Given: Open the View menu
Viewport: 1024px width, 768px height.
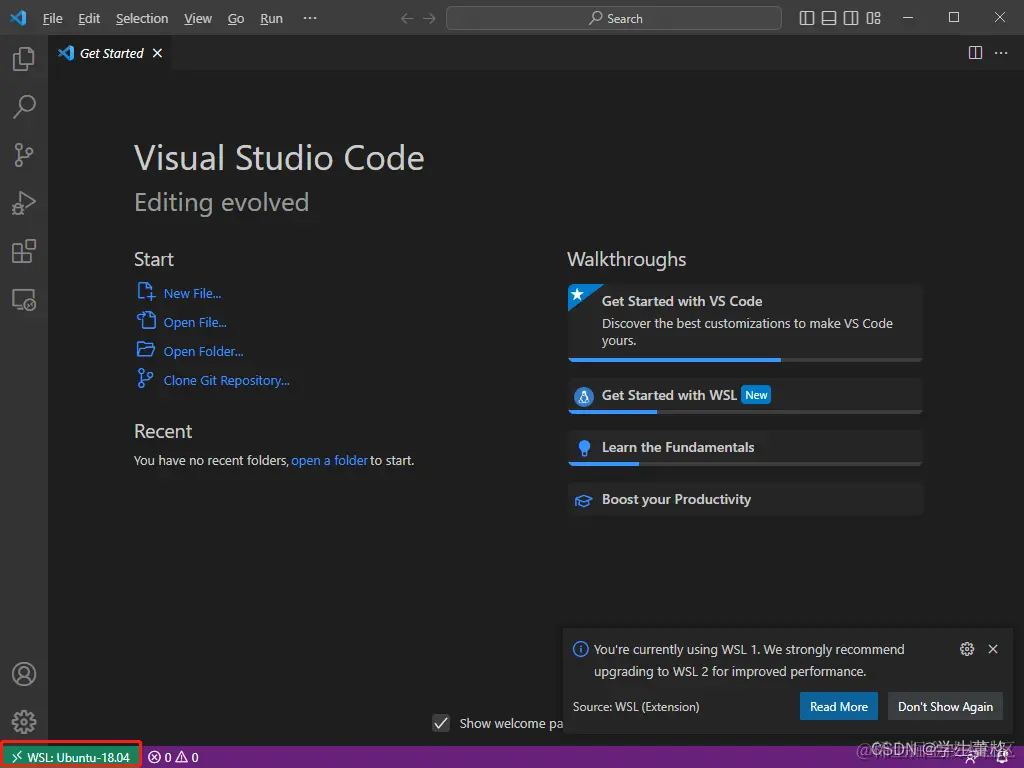Looking at the screenshot, I should point(198,18).
